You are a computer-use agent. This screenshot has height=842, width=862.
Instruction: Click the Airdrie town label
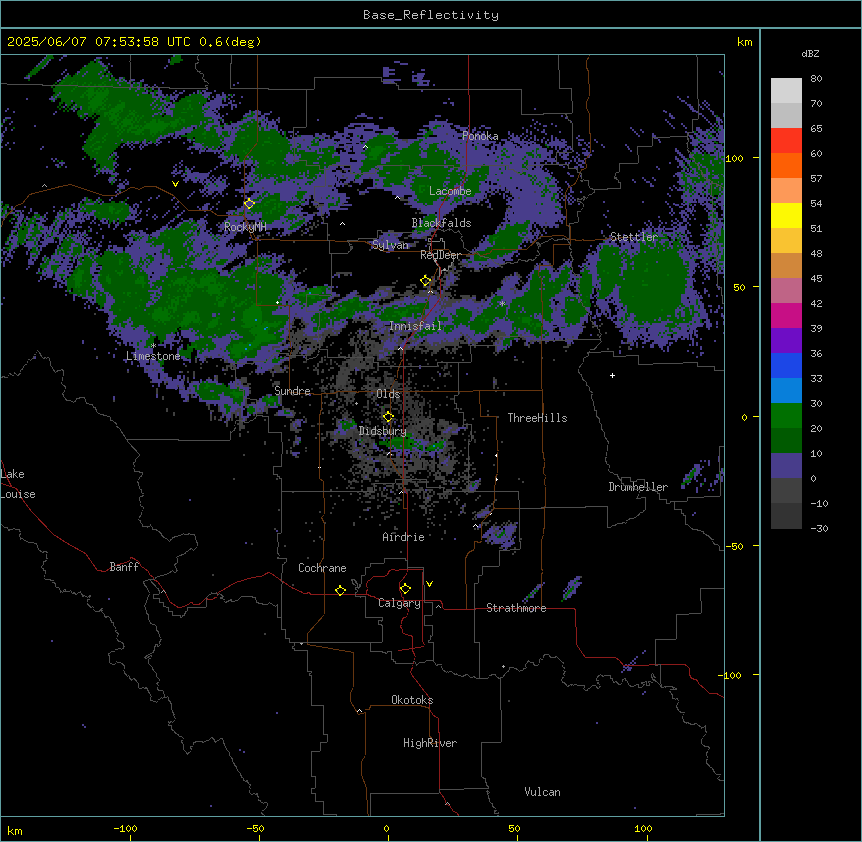pyautogui.click(x=403, y=537)
